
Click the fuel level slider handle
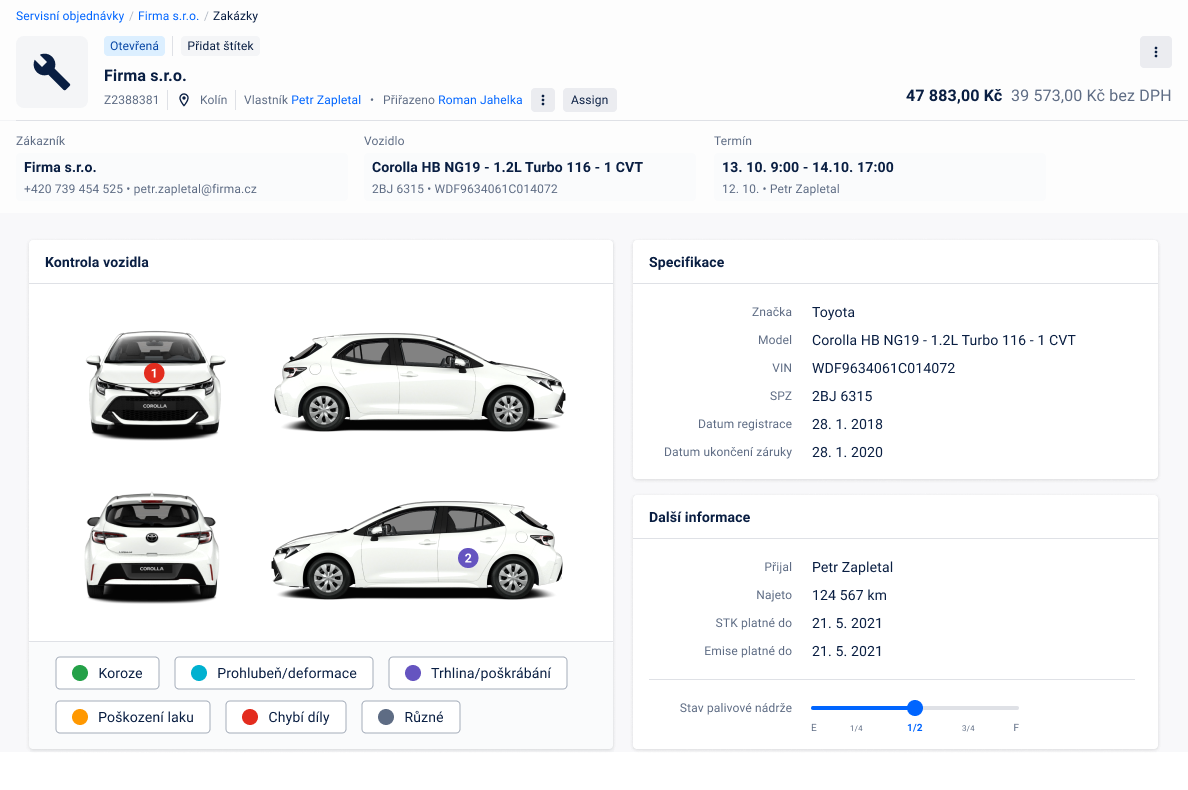point(914,708)
